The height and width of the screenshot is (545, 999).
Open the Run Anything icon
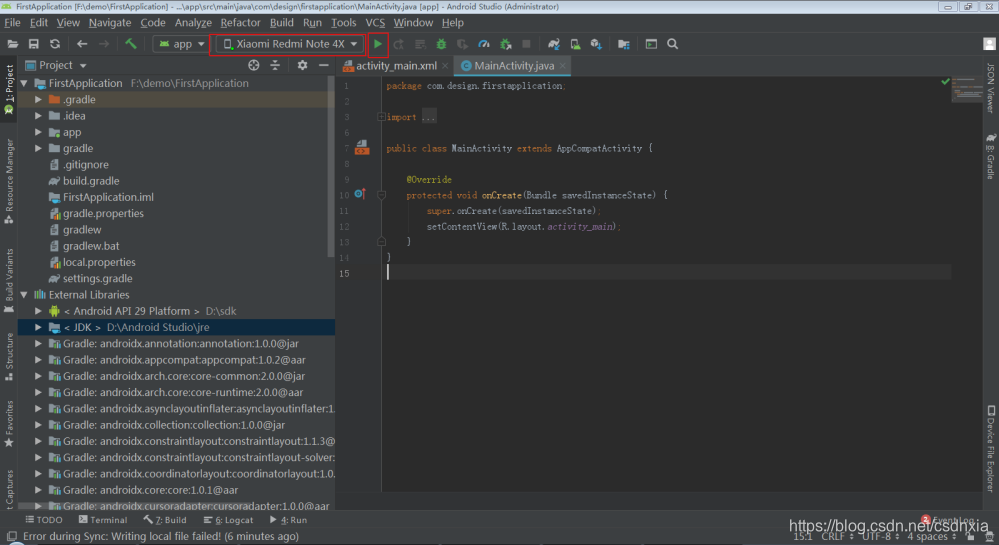651,44
